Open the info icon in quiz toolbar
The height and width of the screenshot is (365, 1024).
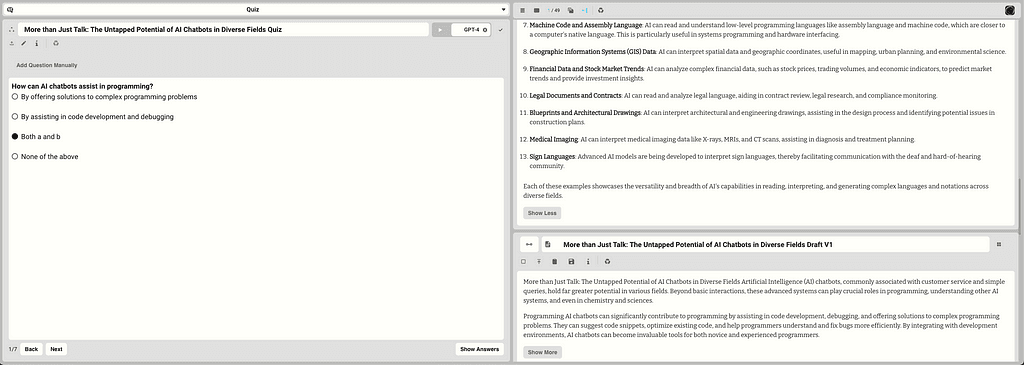(x=37, y=44)
